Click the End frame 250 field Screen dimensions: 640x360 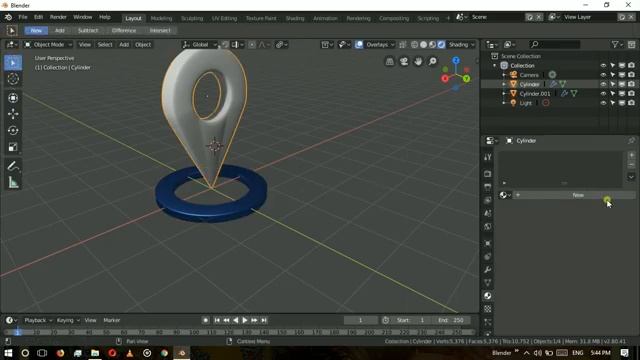coord(451,320)
